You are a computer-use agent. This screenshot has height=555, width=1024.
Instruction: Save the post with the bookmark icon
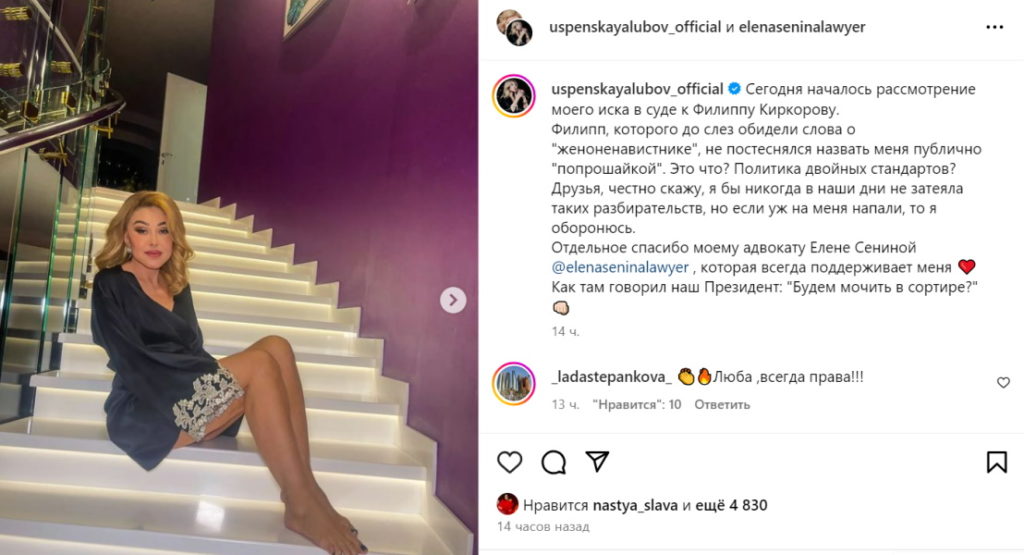click(x=997, y=462)
